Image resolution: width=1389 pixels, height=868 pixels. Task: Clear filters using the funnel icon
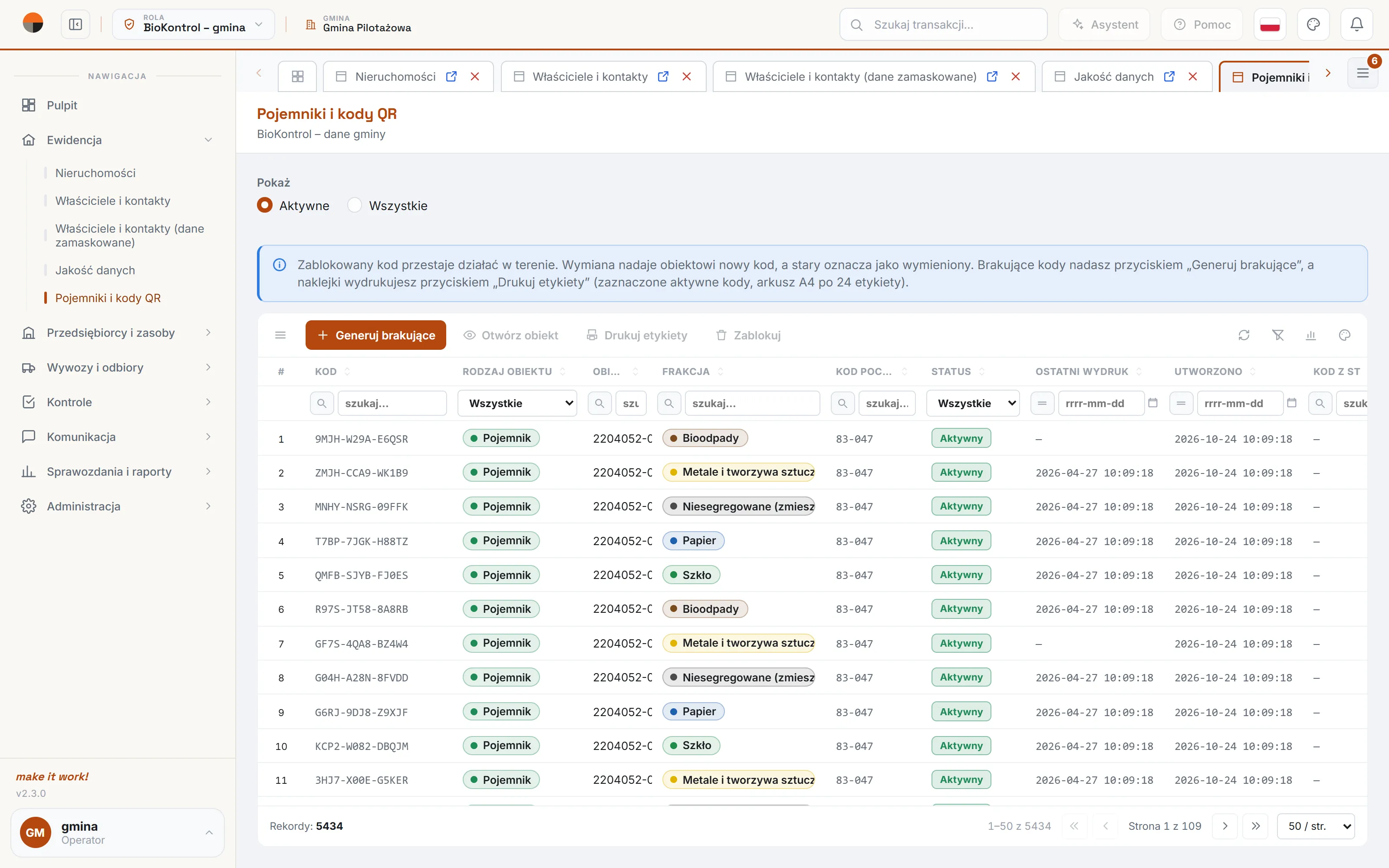1277,335
